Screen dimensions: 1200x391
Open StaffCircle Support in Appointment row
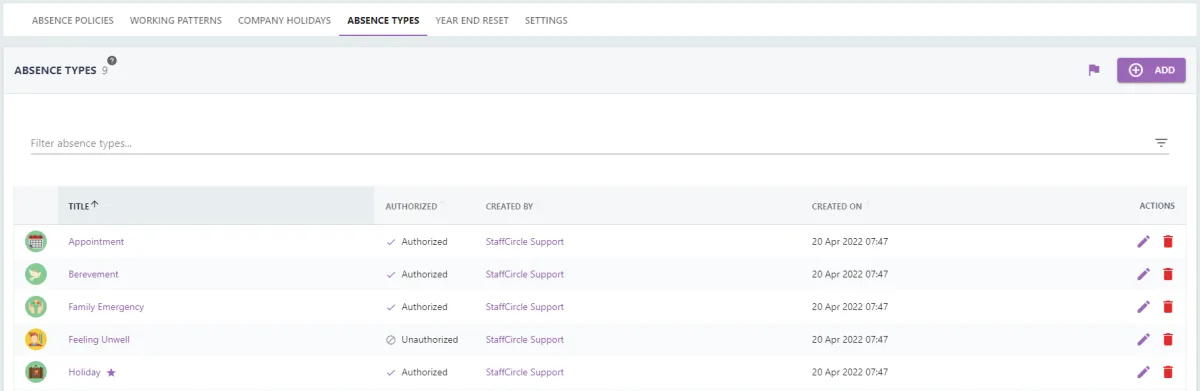tap(525, 241)
